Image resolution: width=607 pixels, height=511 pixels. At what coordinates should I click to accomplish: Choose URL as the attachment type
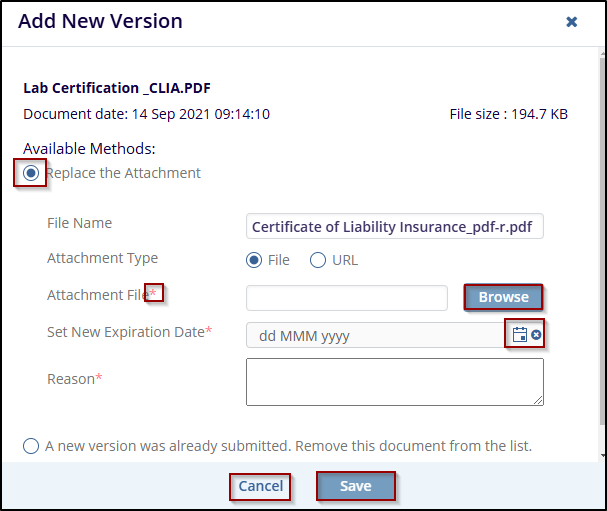click(x=318, y=260)
